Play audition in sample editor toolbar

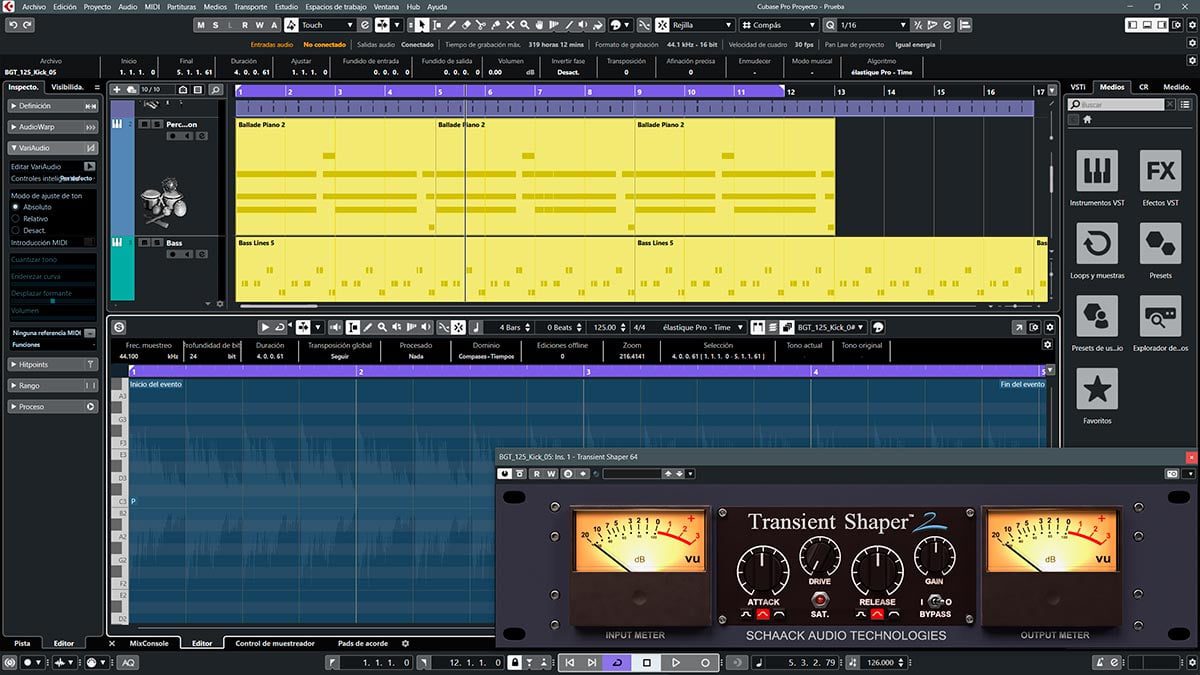(x=265, y=327)
